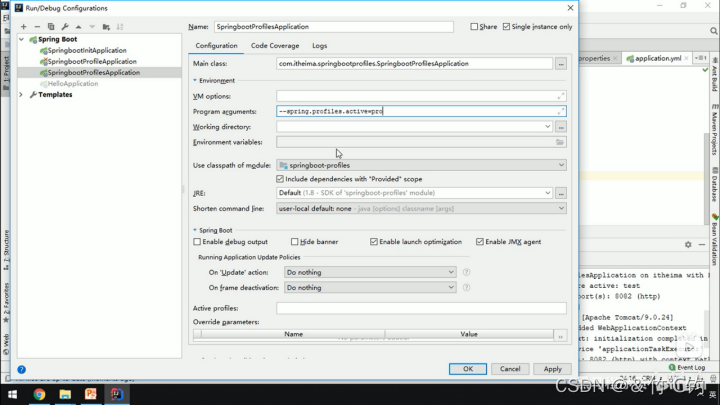Add a new run configuration with plus icon

click(x=23, y=27)
